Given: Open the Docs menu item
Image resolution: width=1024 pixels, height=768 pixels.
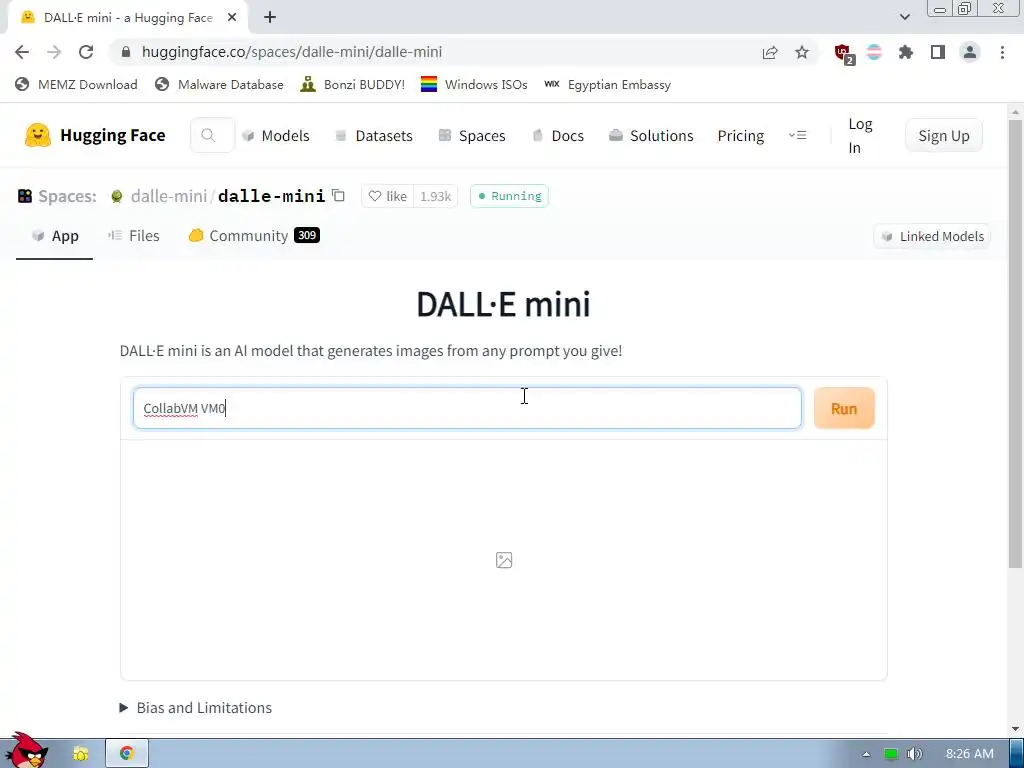Looking at the screenshot, I should click(558, 135).
